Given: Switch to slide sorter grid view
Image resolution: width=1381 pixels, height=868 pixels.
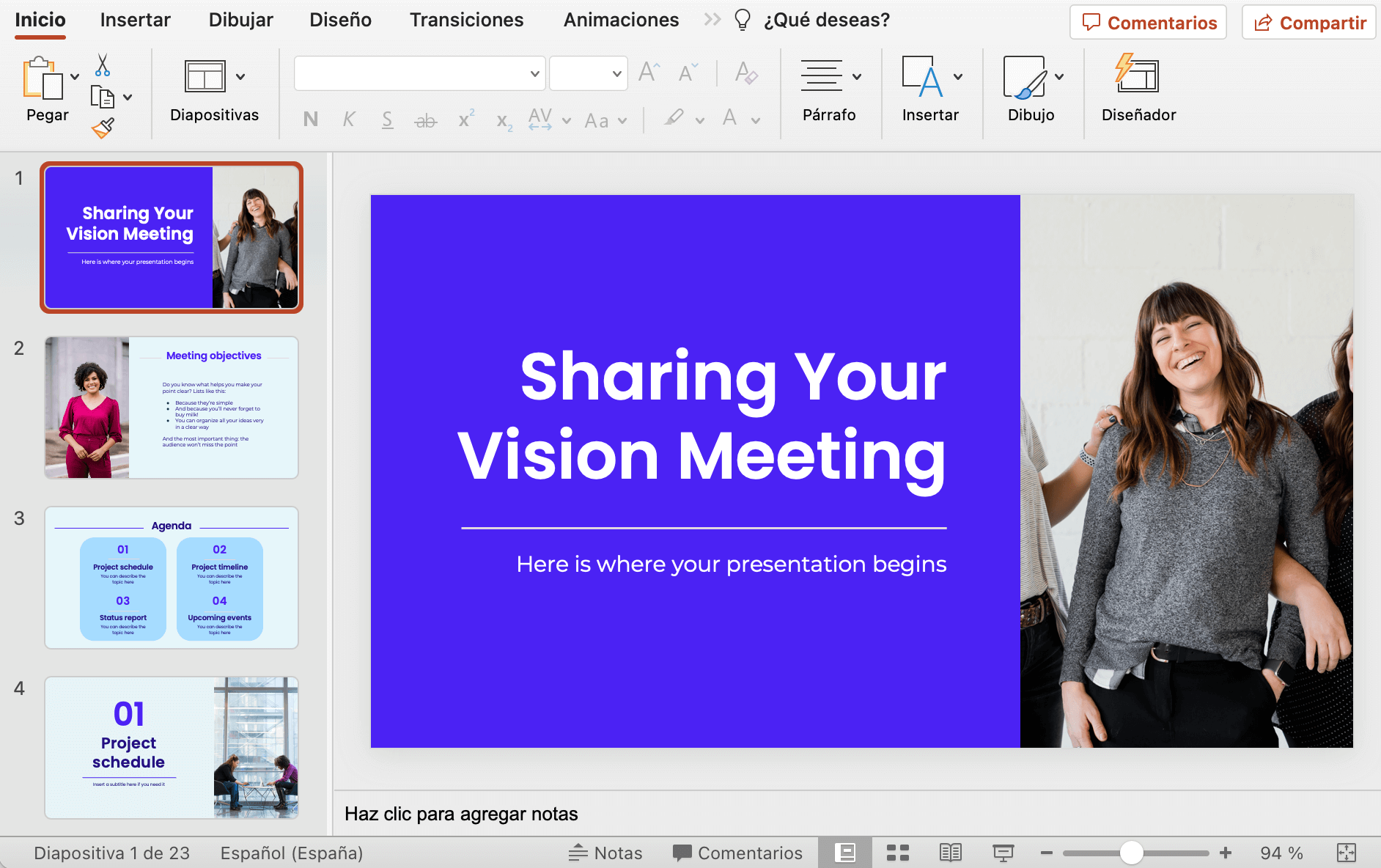Looking at the screenshot, I should tap(897, 853).
